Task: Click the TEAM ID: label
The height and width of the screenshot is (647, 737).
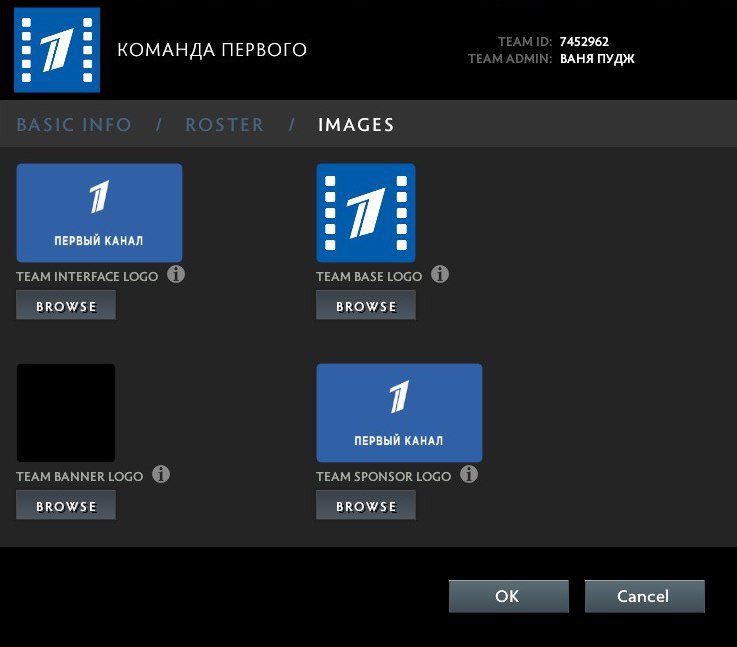Action: 525,42
